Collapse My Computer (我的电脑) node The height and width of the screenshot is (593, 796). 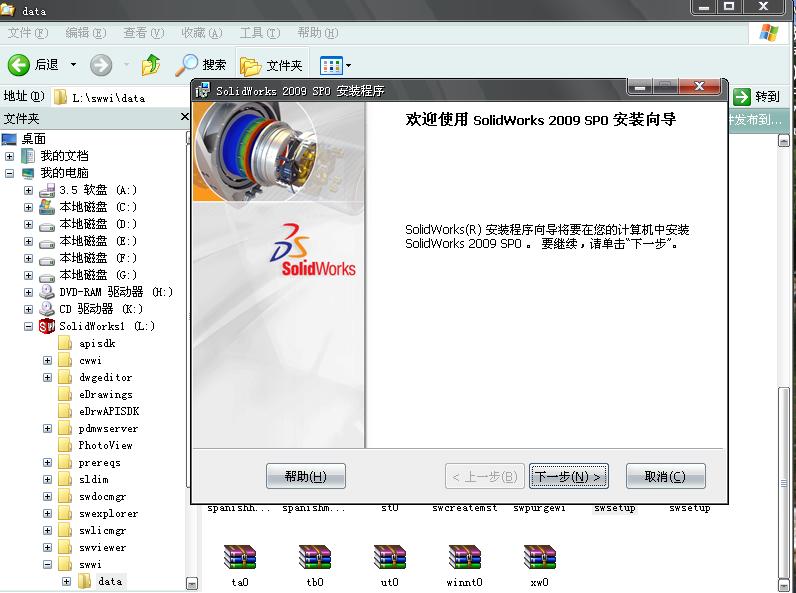9,173
